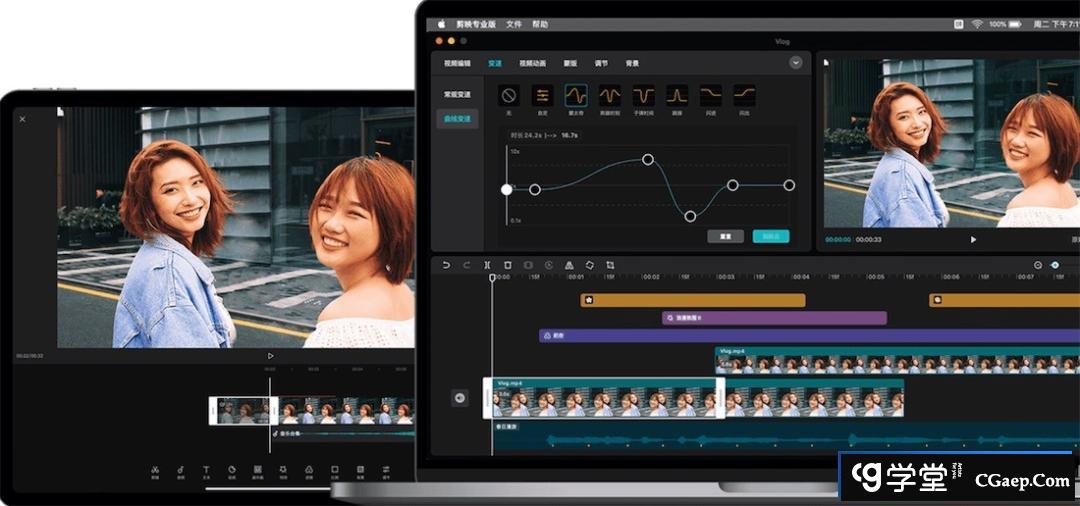Select the Montage speed curve preset
This screenshot has height=506, width=1080.
point(576,96)
